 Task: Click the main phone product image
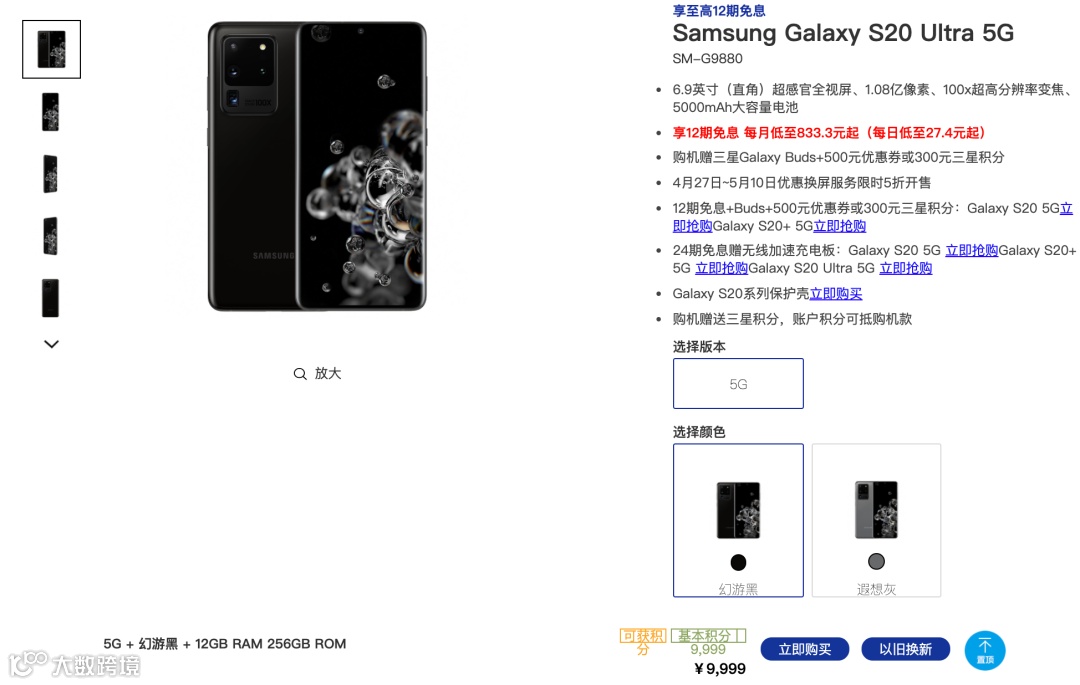click(318, 166)
